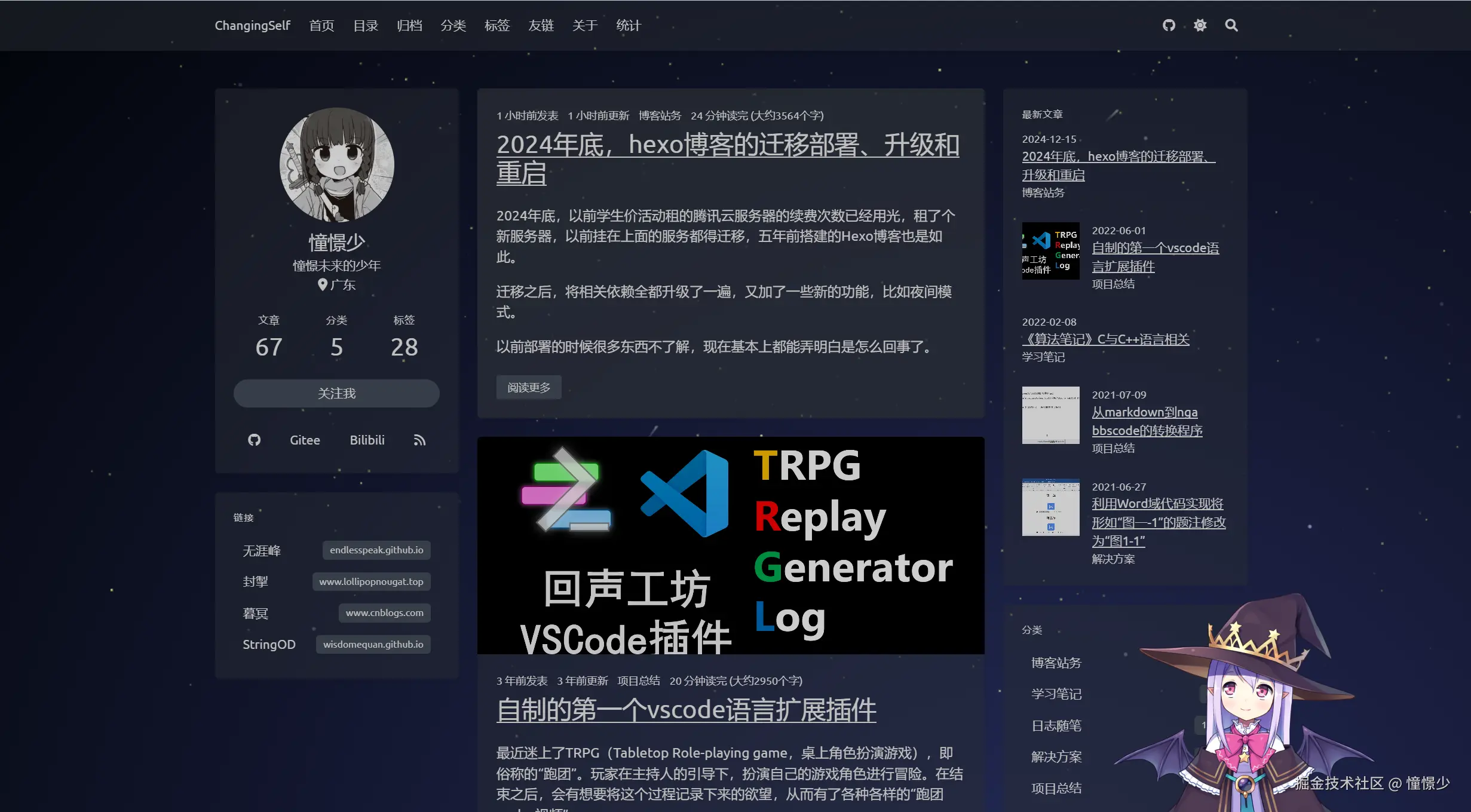The image size is (1471, 812).
Task: Click 阅读更多 on the hexo migration post
Action: [528, 387]
